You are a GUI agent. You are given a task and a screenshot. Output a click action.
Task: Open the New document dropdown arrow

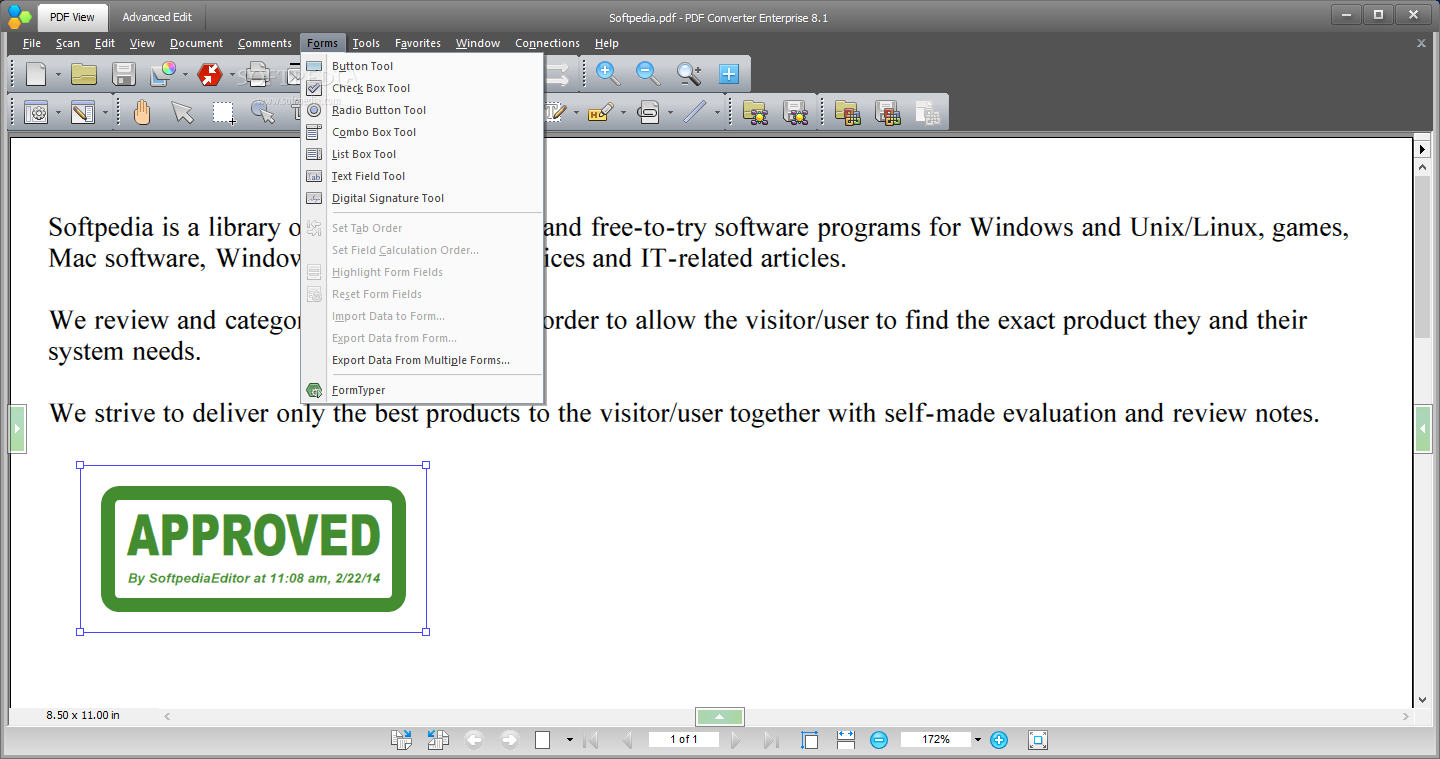pos(58,75)
